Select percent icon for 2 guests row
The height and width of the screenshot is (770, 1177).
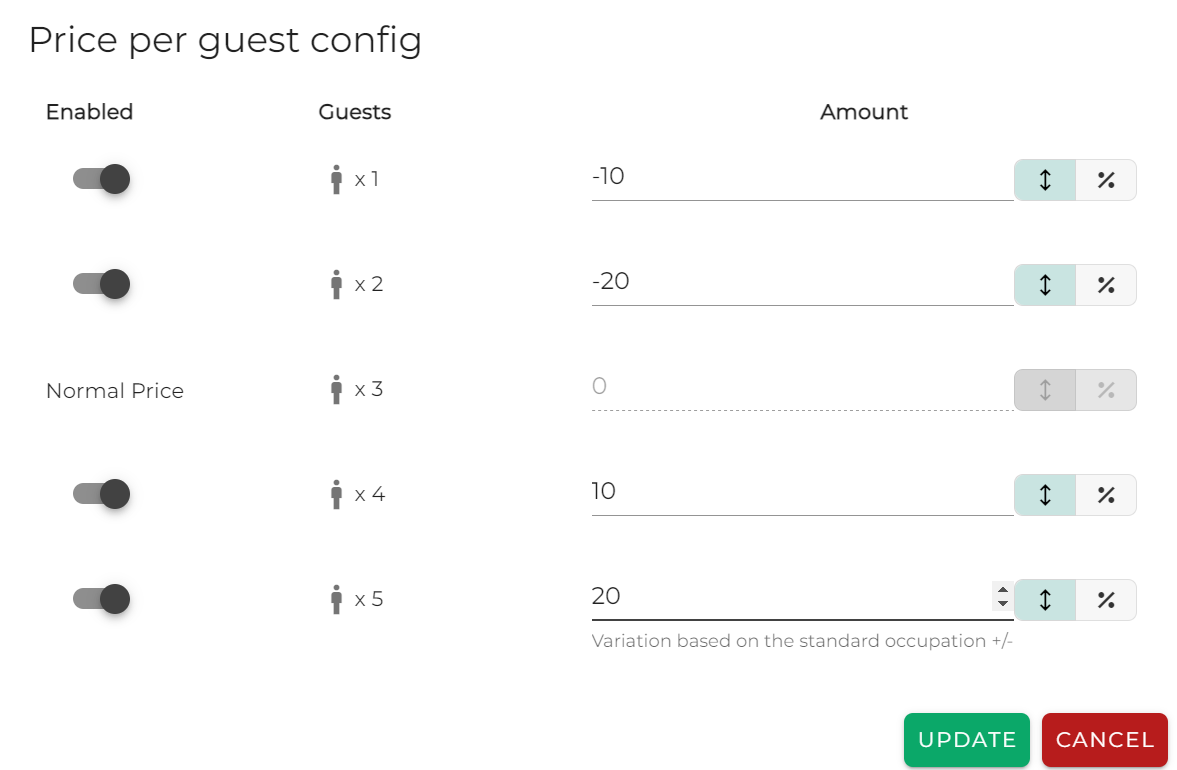tap(1106, 285)
